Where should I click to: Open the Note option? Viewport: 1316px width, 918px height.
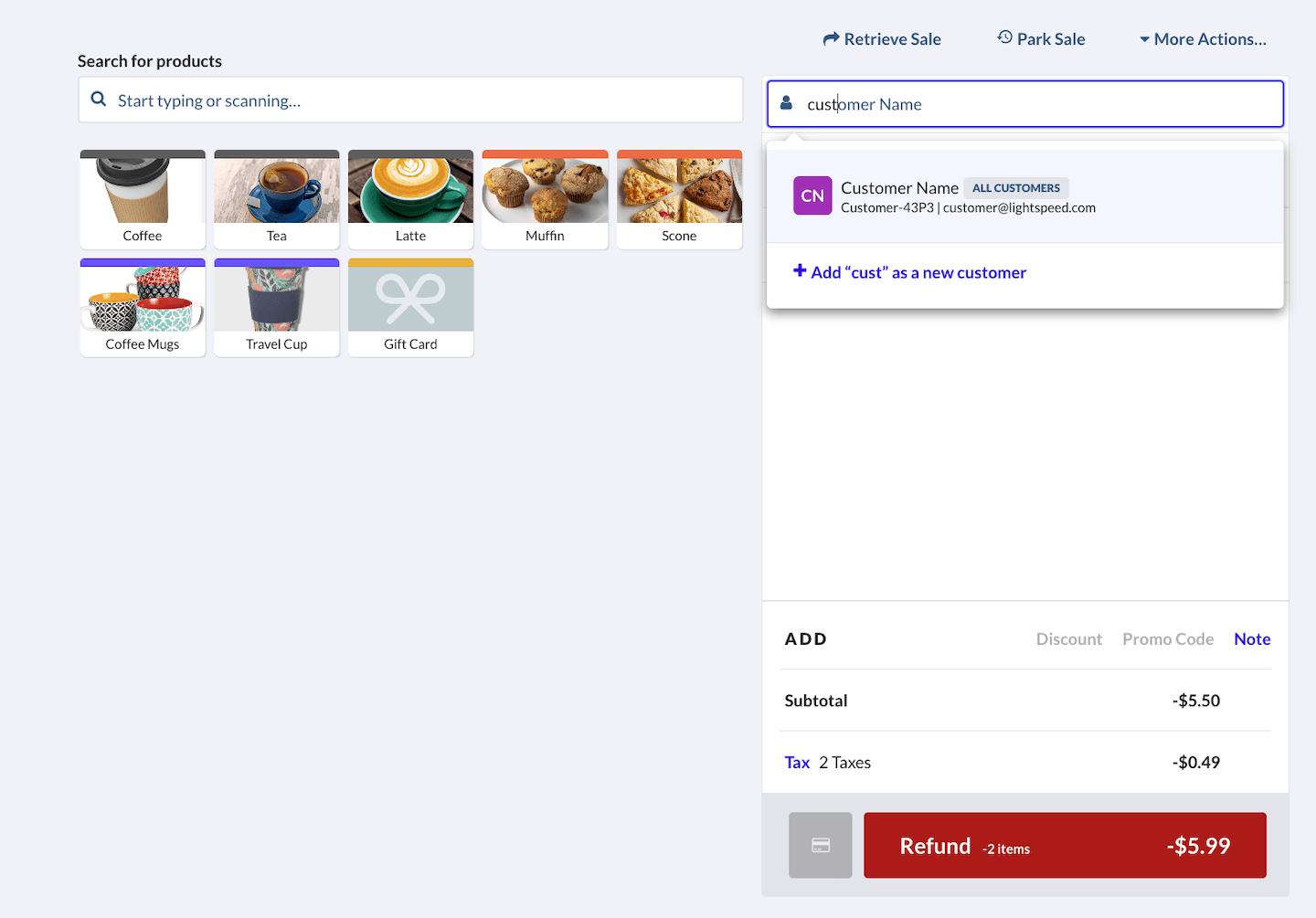click(1251, 639)
